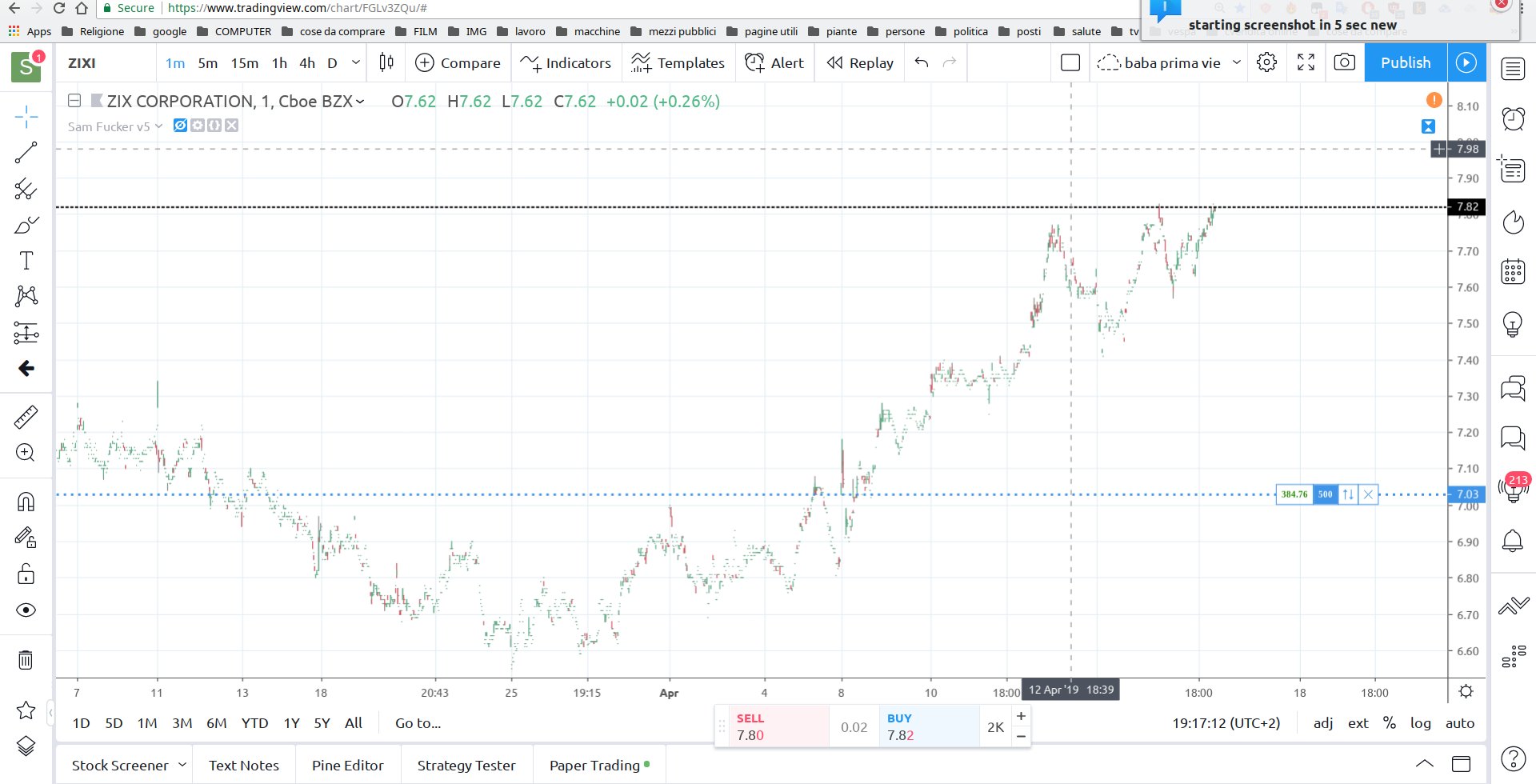Viewport: 1536px width, 784px height.
Task: Open the pitchfork drawing tools
Action: (26, 189)
